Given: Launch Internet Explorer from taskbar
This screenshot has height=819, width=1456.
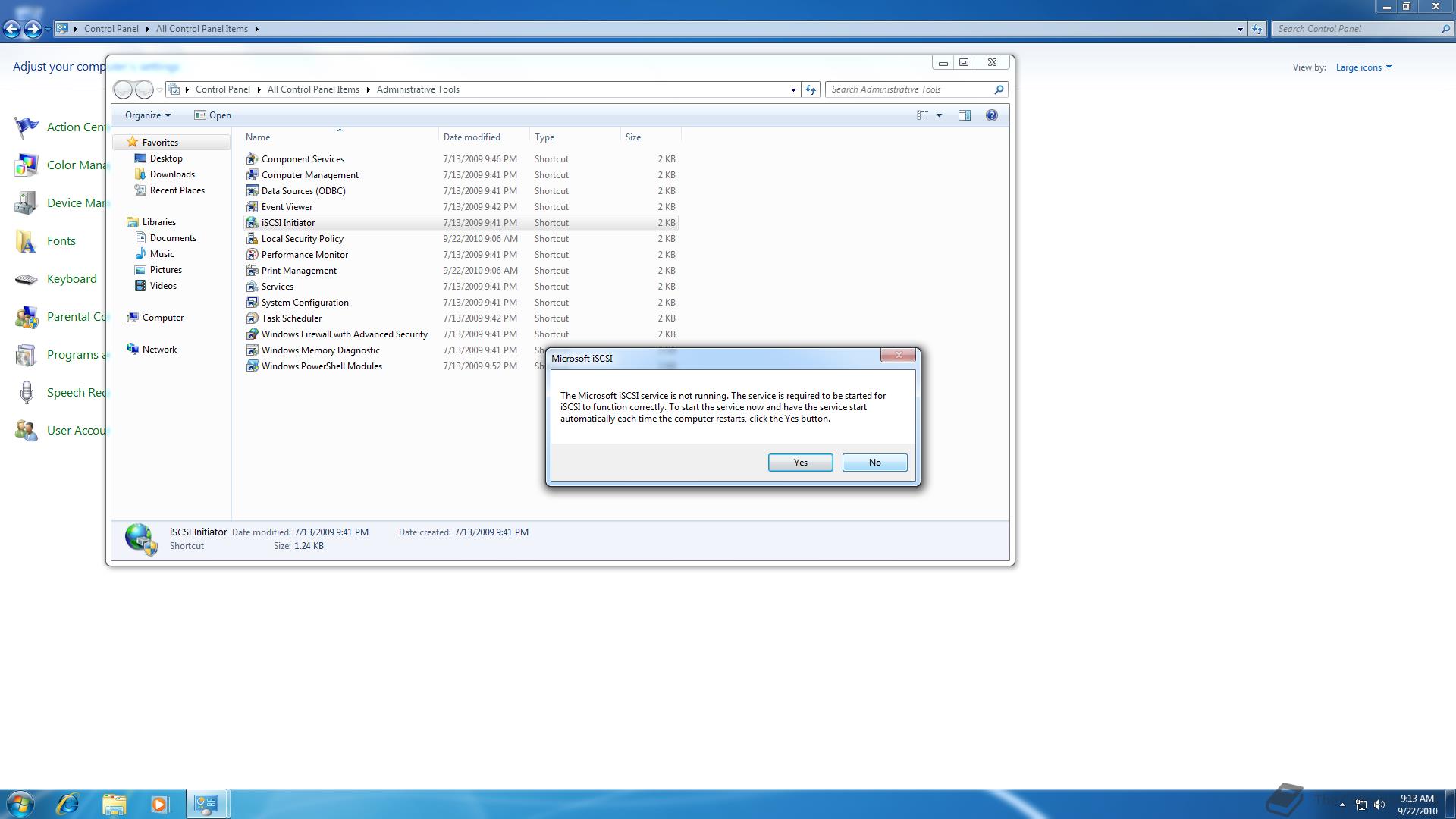Looking at the screenshot, I should coord(67,804).
